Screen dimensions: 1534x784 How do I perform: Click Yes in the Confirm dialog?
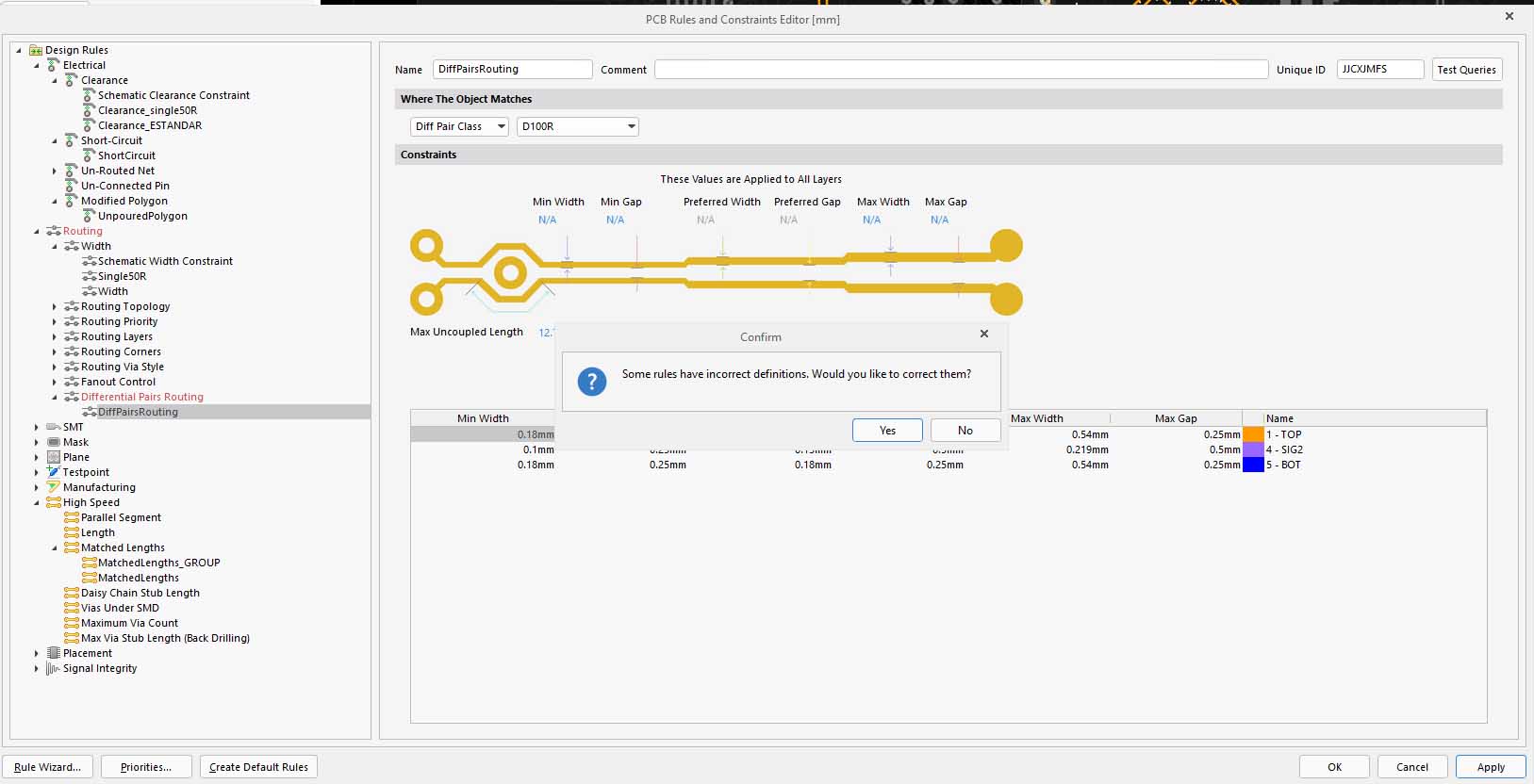[887, 430]
